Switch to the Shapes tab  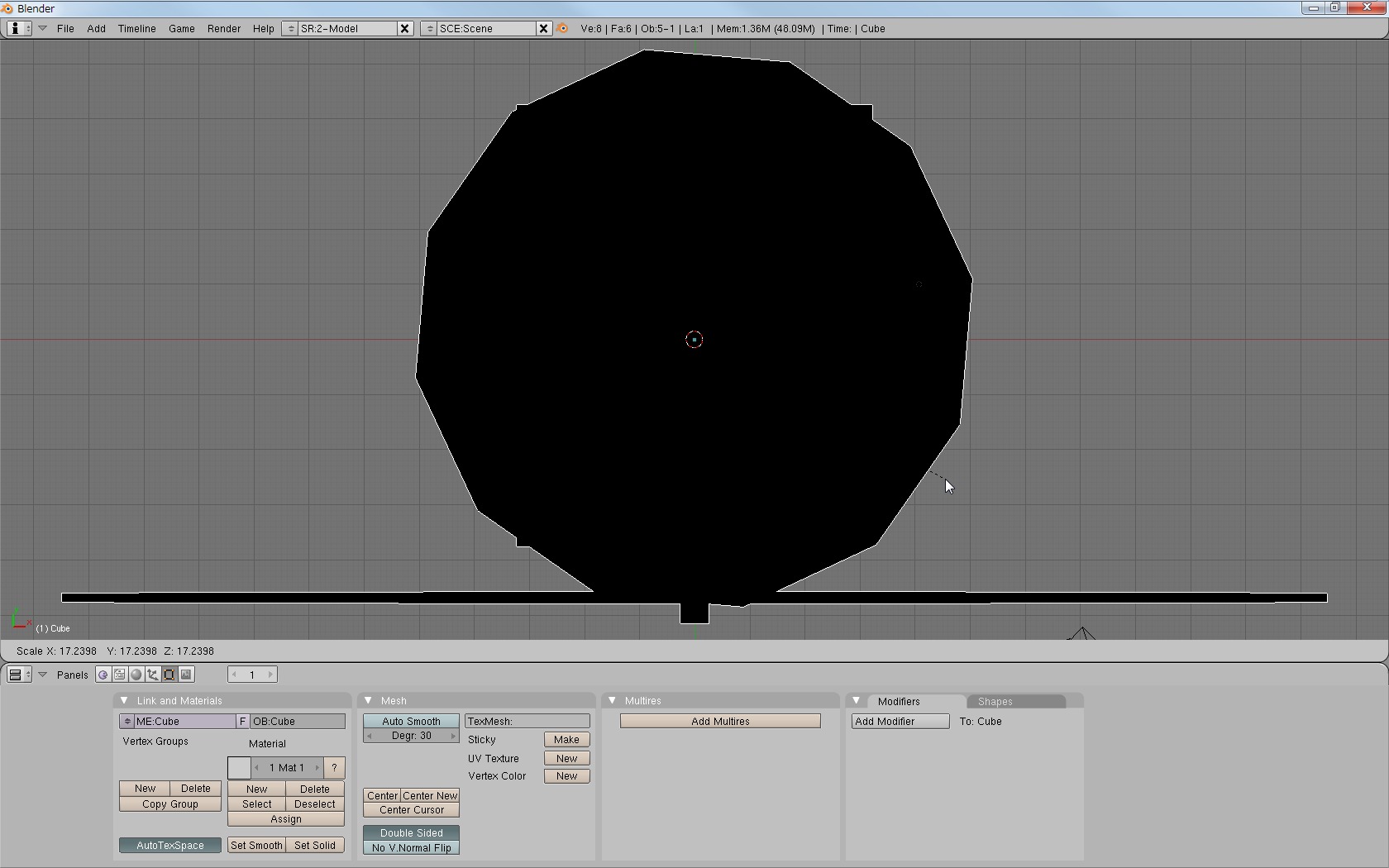click(x=995, y=701)
